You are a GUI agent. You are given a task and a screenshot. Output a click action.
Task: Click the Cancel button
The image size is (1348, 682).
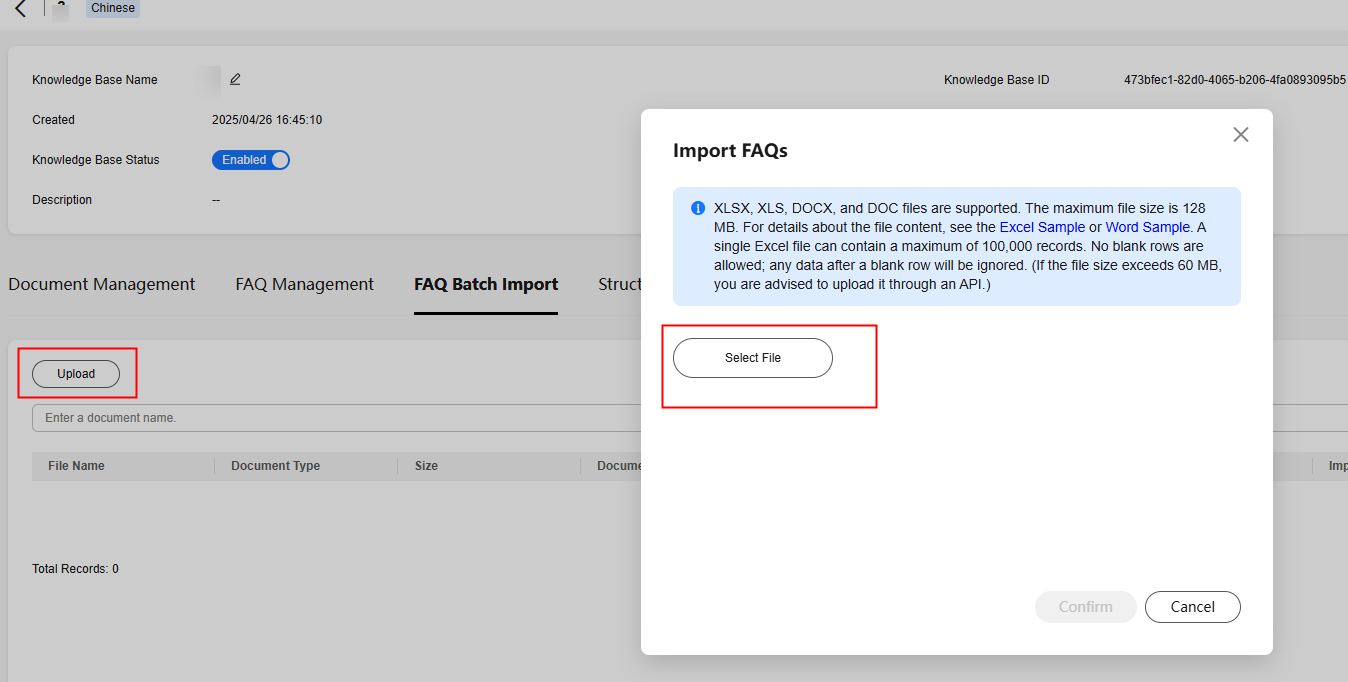(x=1193, y=607)
